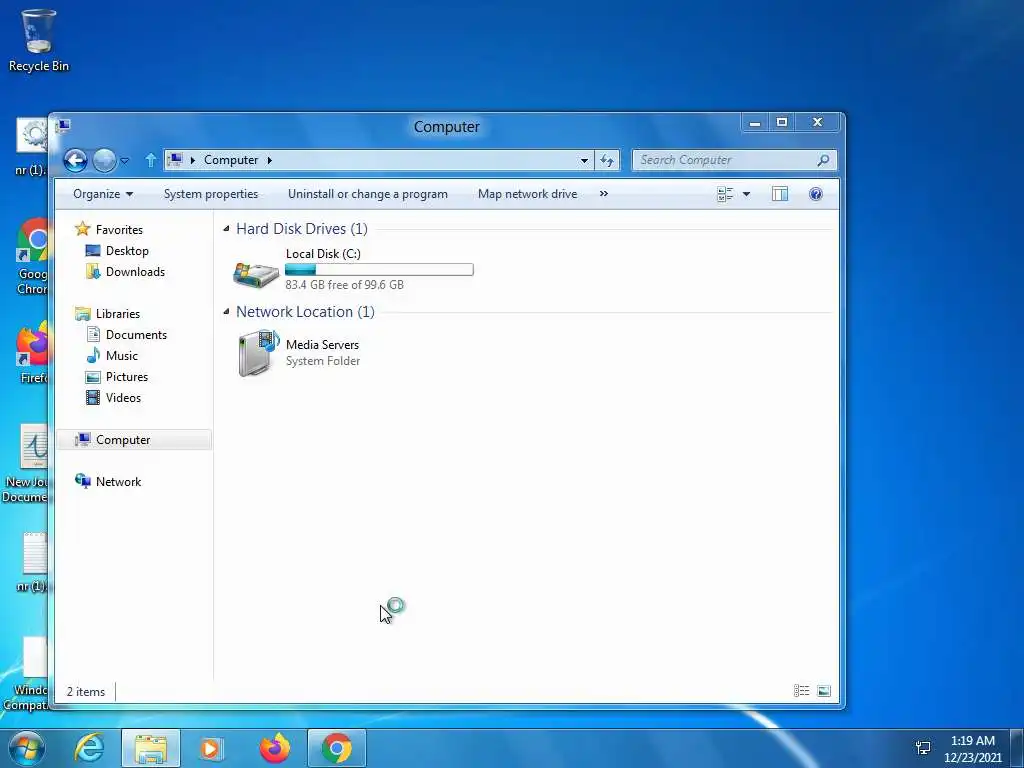1024x768 pixels.
Task: Open Windows Media Player from taskbar
Action: pyautogui.click(x=210, y=748)
